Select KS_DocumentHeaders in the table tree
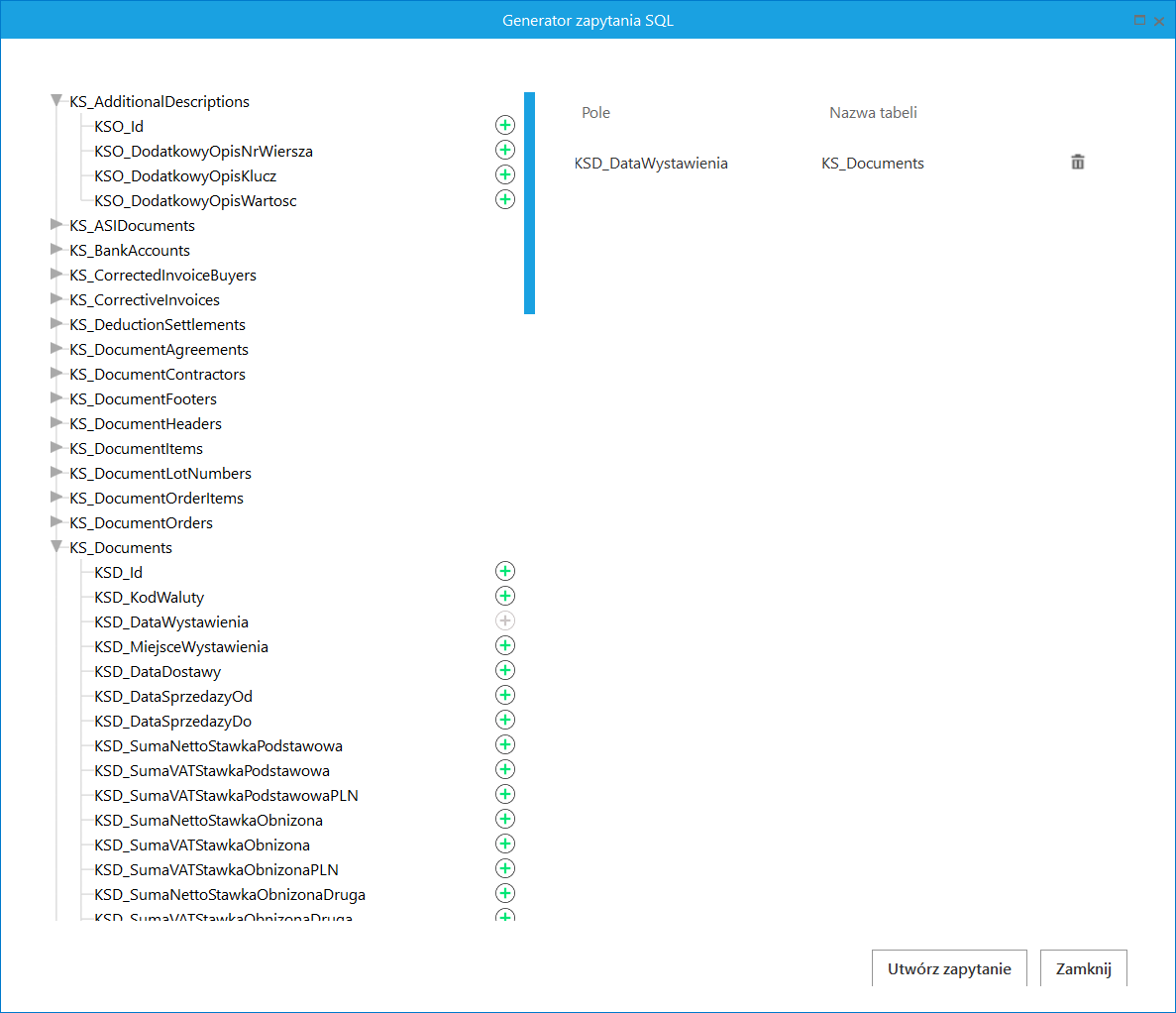The image size is (1176, 1013). (x=146, y=424)
